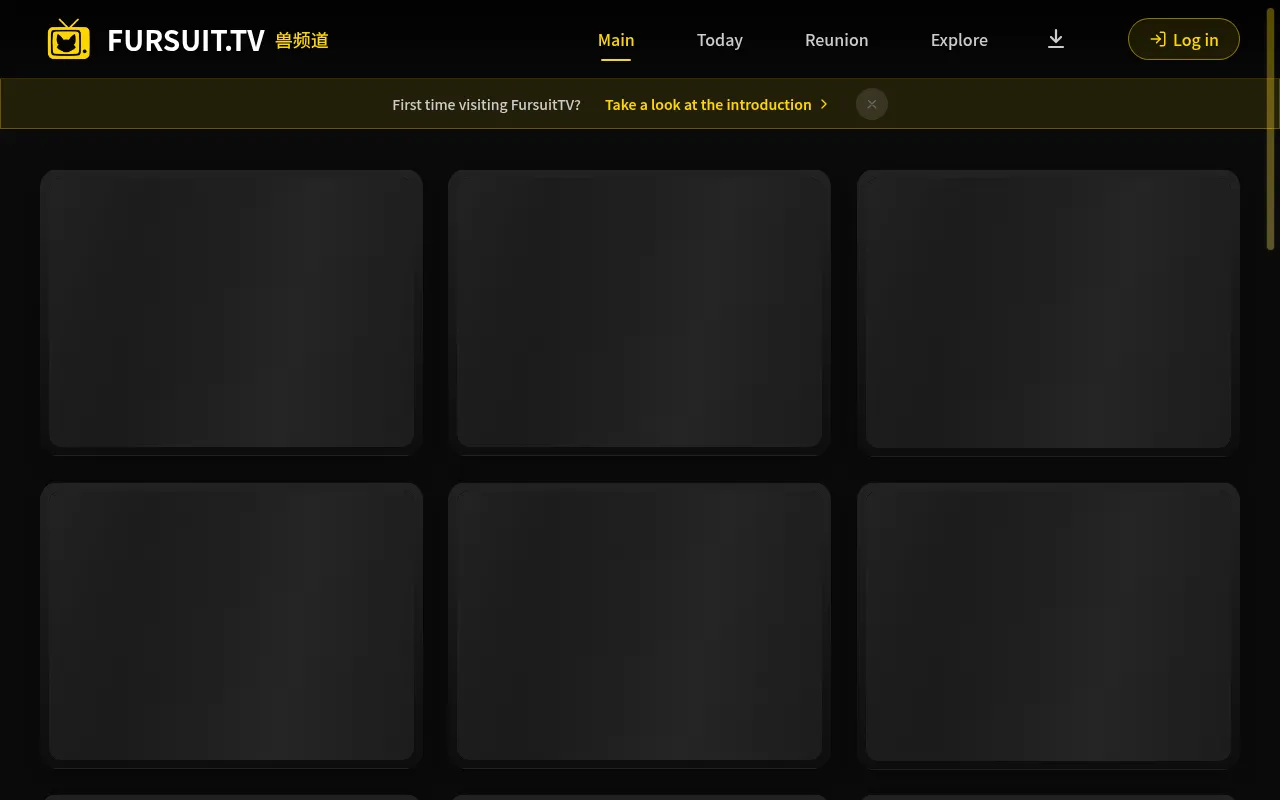Click the page vertical scrollbar

coord(1271,130)
